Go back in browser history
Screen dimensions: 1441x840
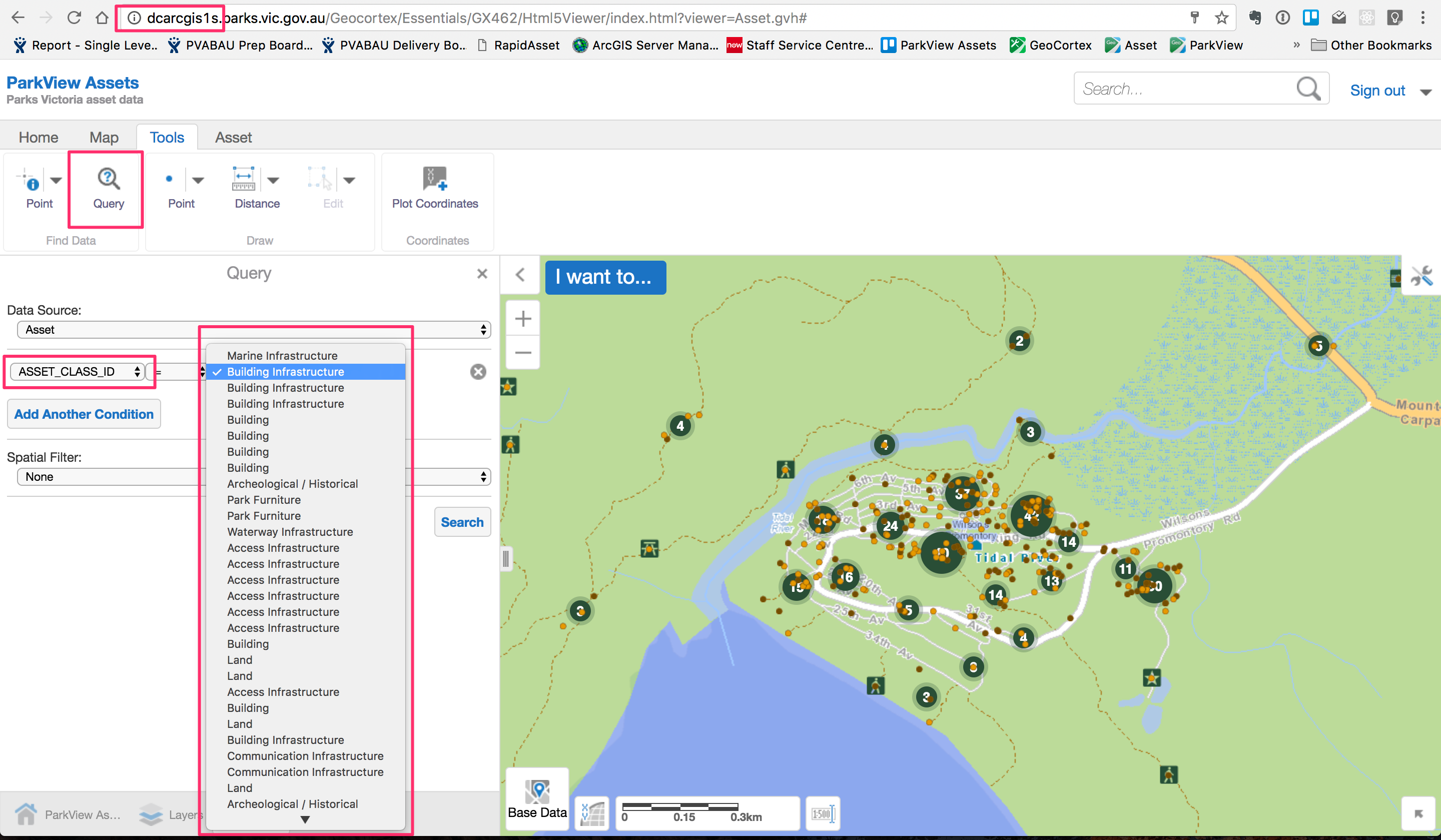coord(19,18)
